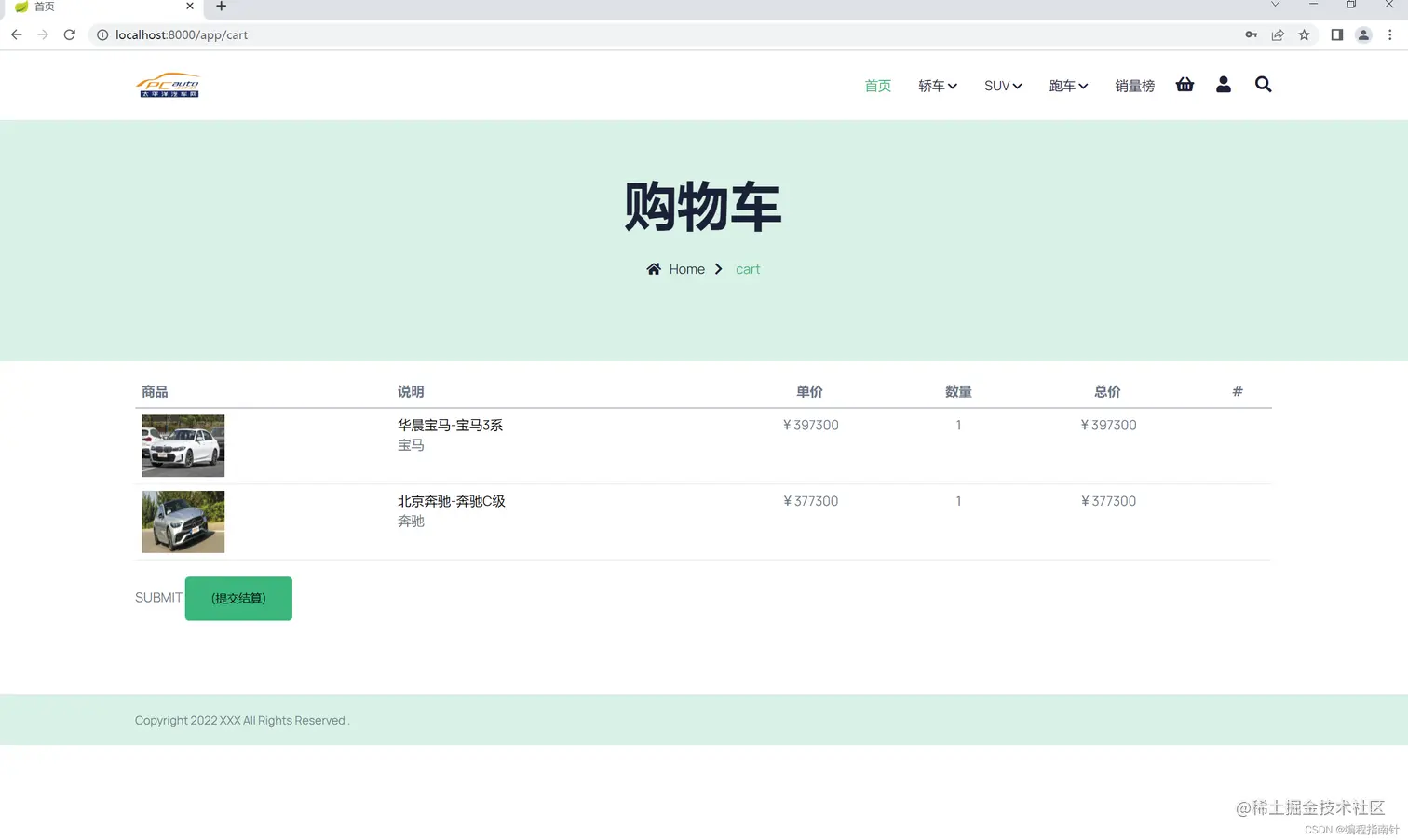Click home icon in breadcrumb
The height and width of the screenshot is (840, 1408).
tap(654, 269)
